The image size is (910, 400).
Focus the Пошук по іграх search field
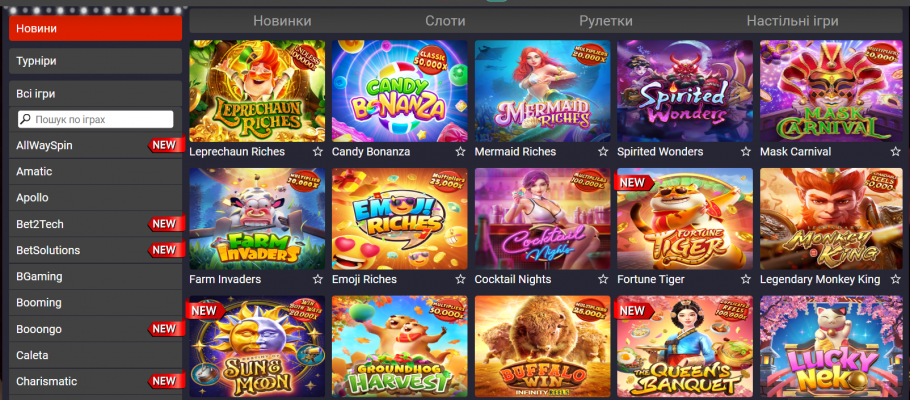click(x=96, y=120)
